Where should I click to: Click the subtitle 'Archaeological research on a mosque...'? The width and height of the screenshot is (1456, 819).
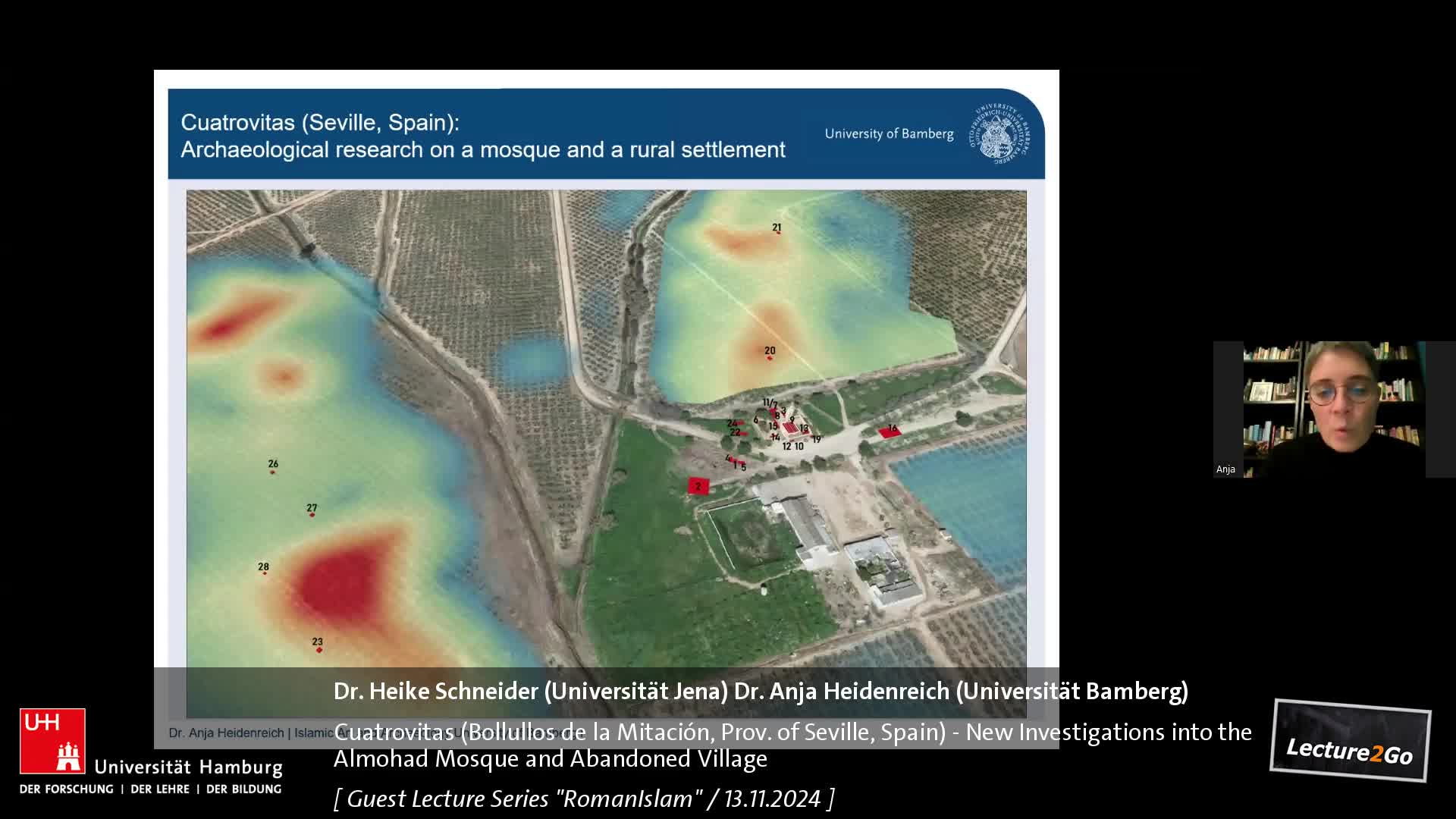click(482, 149)
